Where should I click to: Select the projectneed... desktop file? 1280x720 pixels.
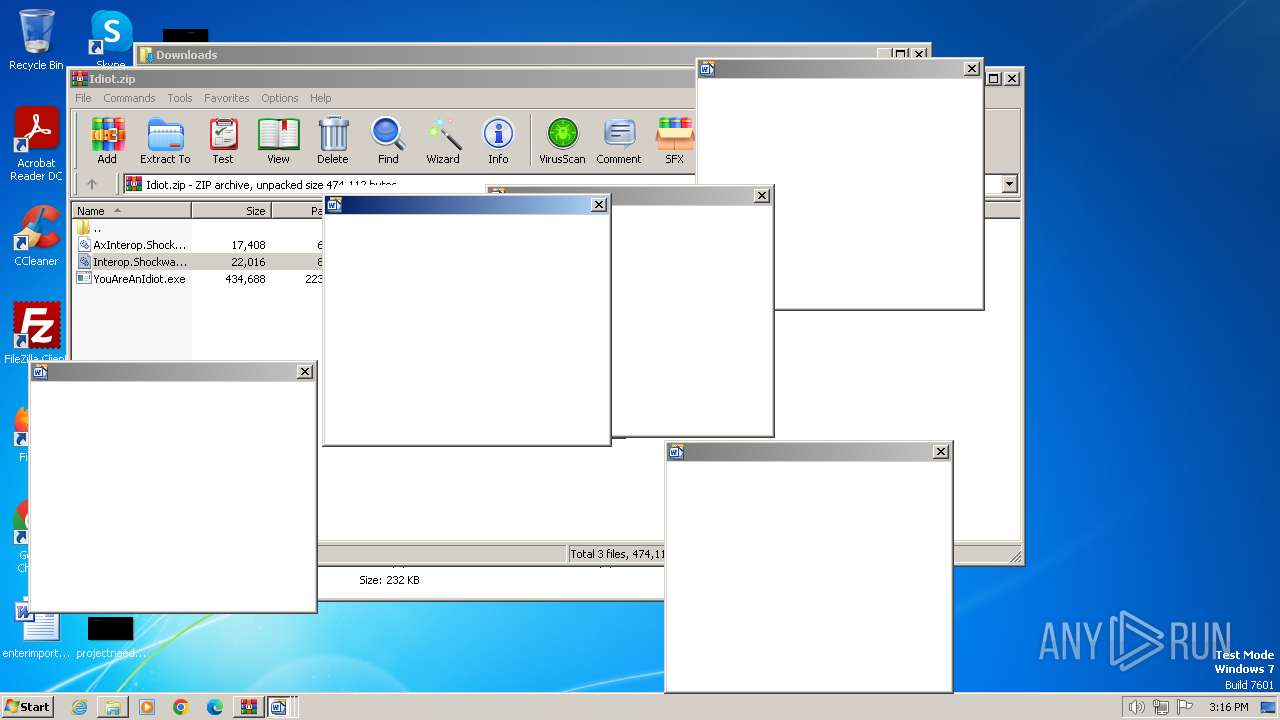(x=111, y=637)
